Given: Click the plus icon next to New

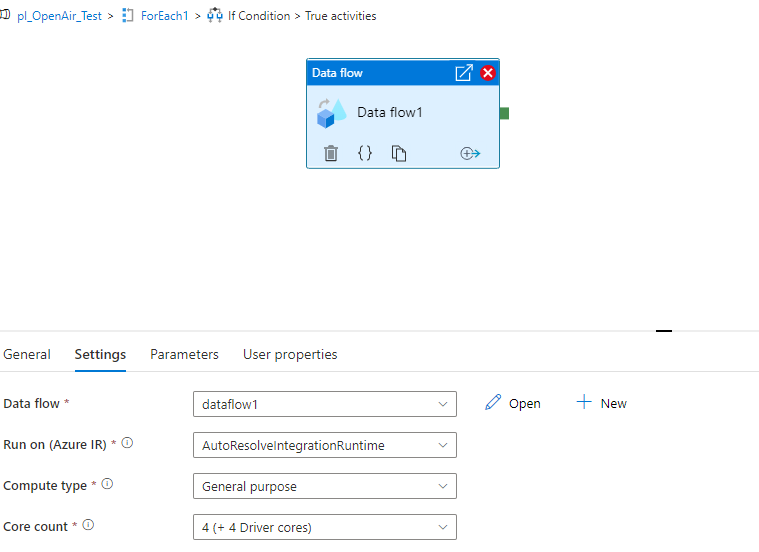Looking at the screenshot, I should coord(584,402).
